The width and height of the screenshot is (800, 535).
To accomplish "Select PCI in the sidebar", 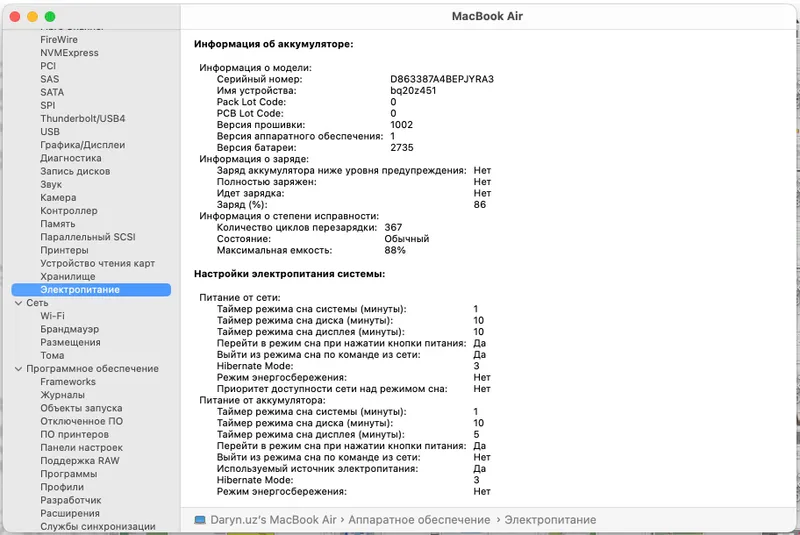I will coord(48,66).
